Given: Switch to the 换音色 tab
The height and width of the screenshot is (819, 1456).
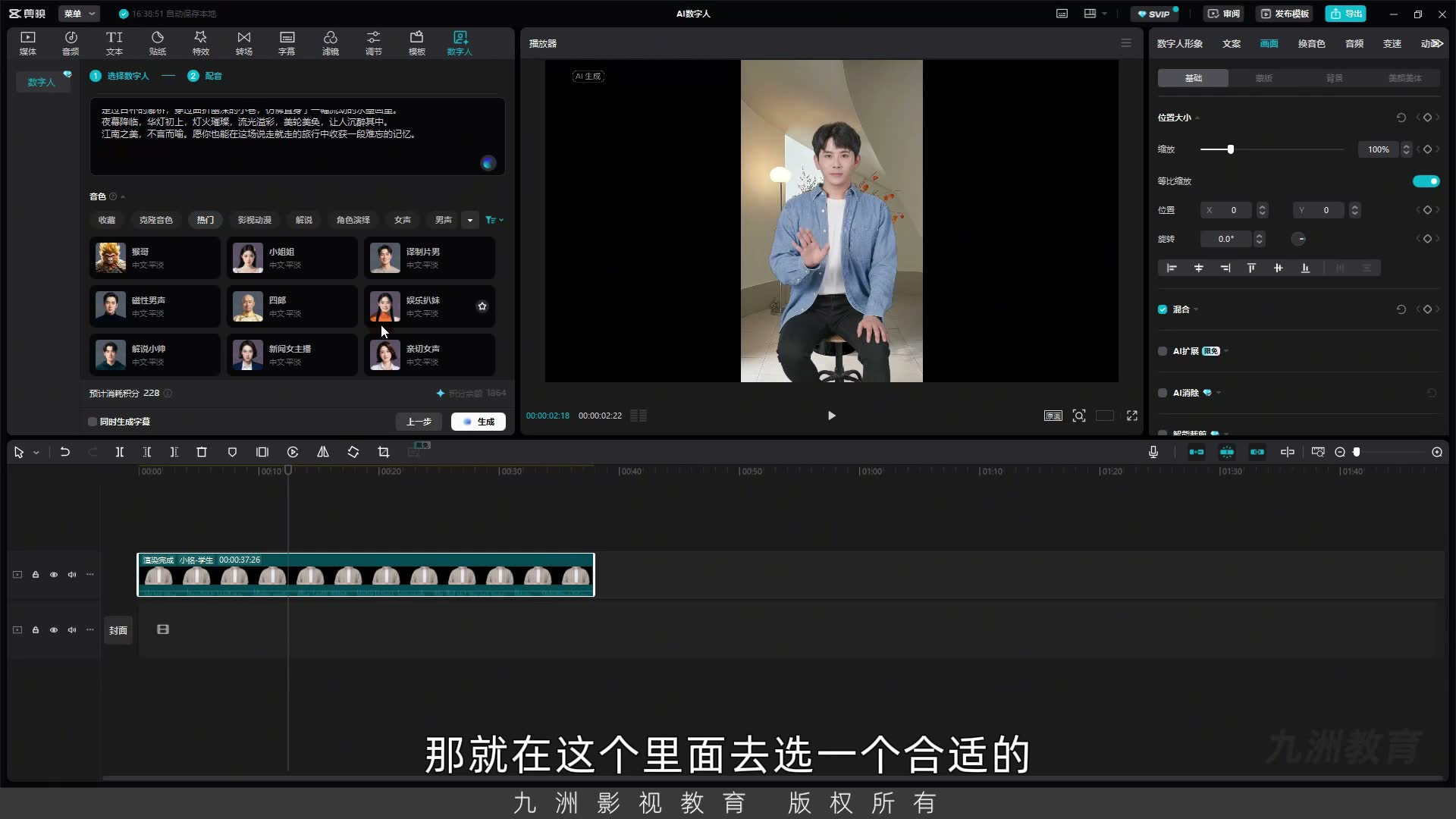Looking at the screenshot, I should (1311, 44).
